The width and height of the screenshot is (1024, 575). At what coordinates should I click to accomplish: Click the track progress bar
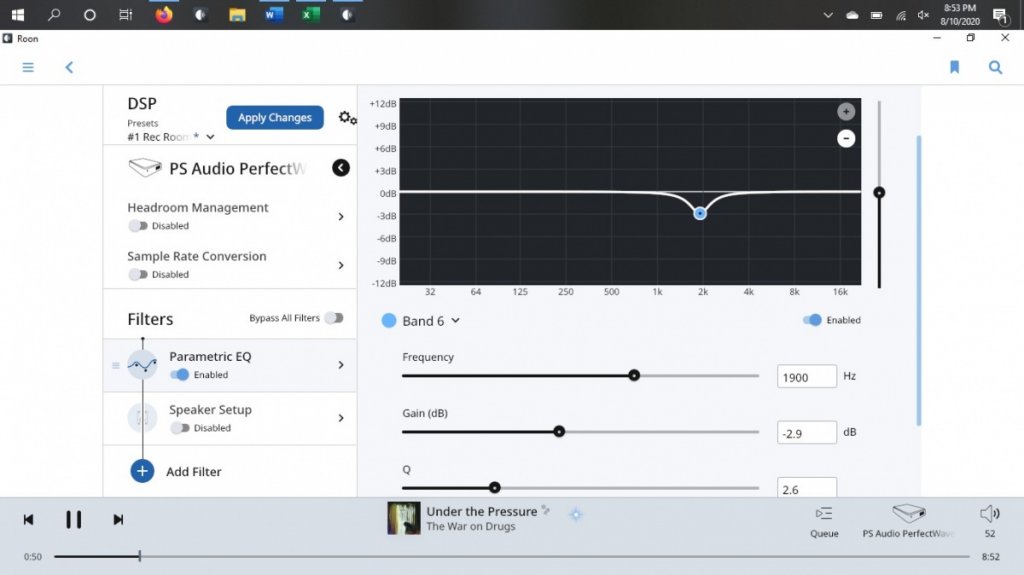coord(511,557)
